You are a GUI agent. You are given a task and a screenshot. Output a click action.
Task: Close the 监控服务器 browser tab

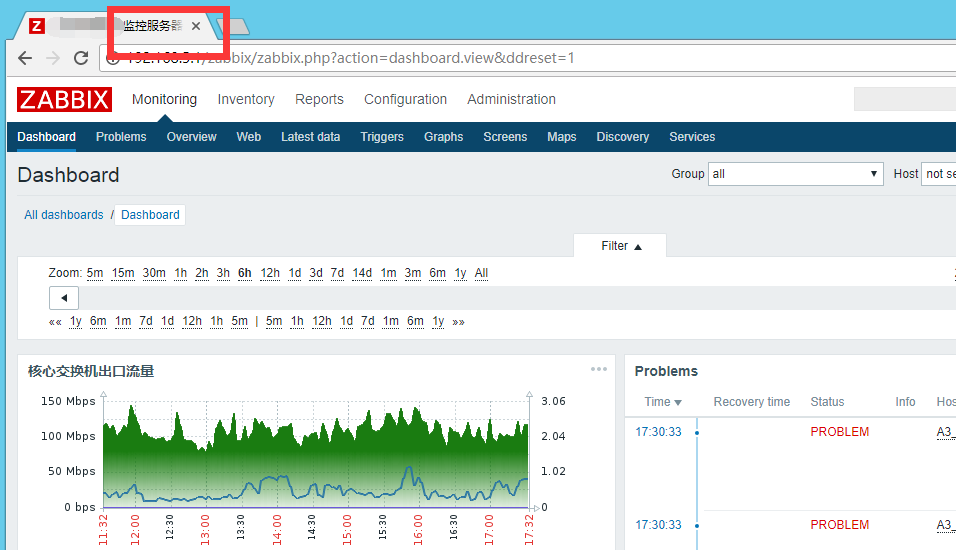point(196,26)
